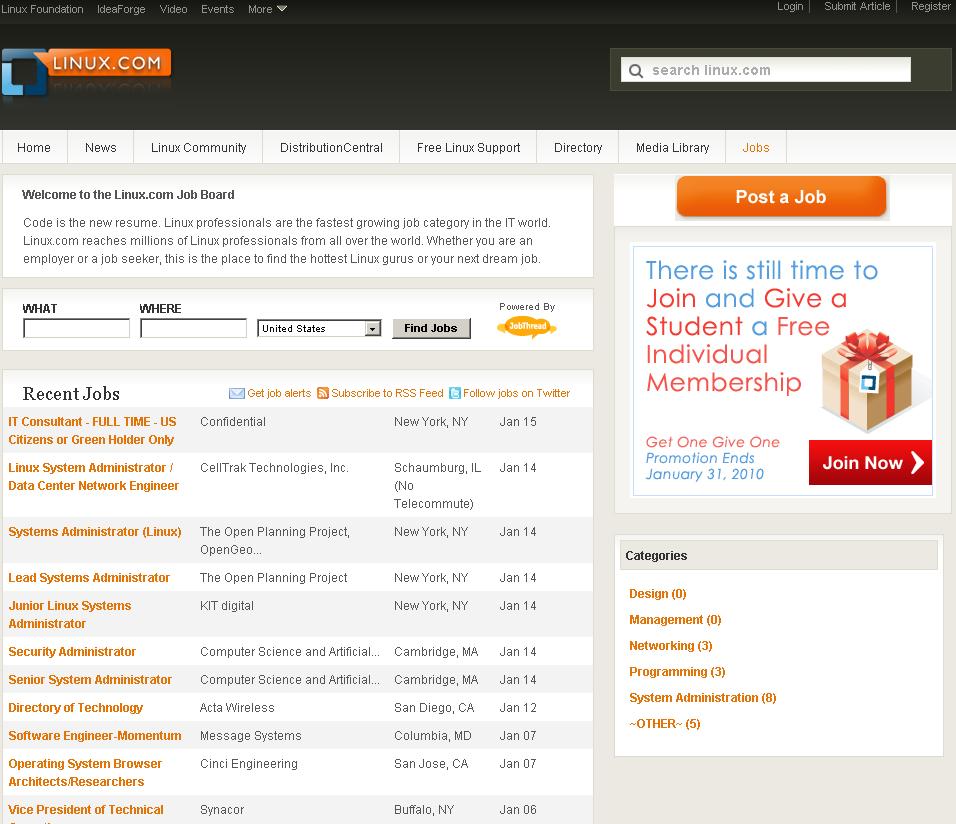Image resolution: width=956 pixels, height=824 pixels.
Task: Open the Linux Community tab
Action: (x=199, y=148)
